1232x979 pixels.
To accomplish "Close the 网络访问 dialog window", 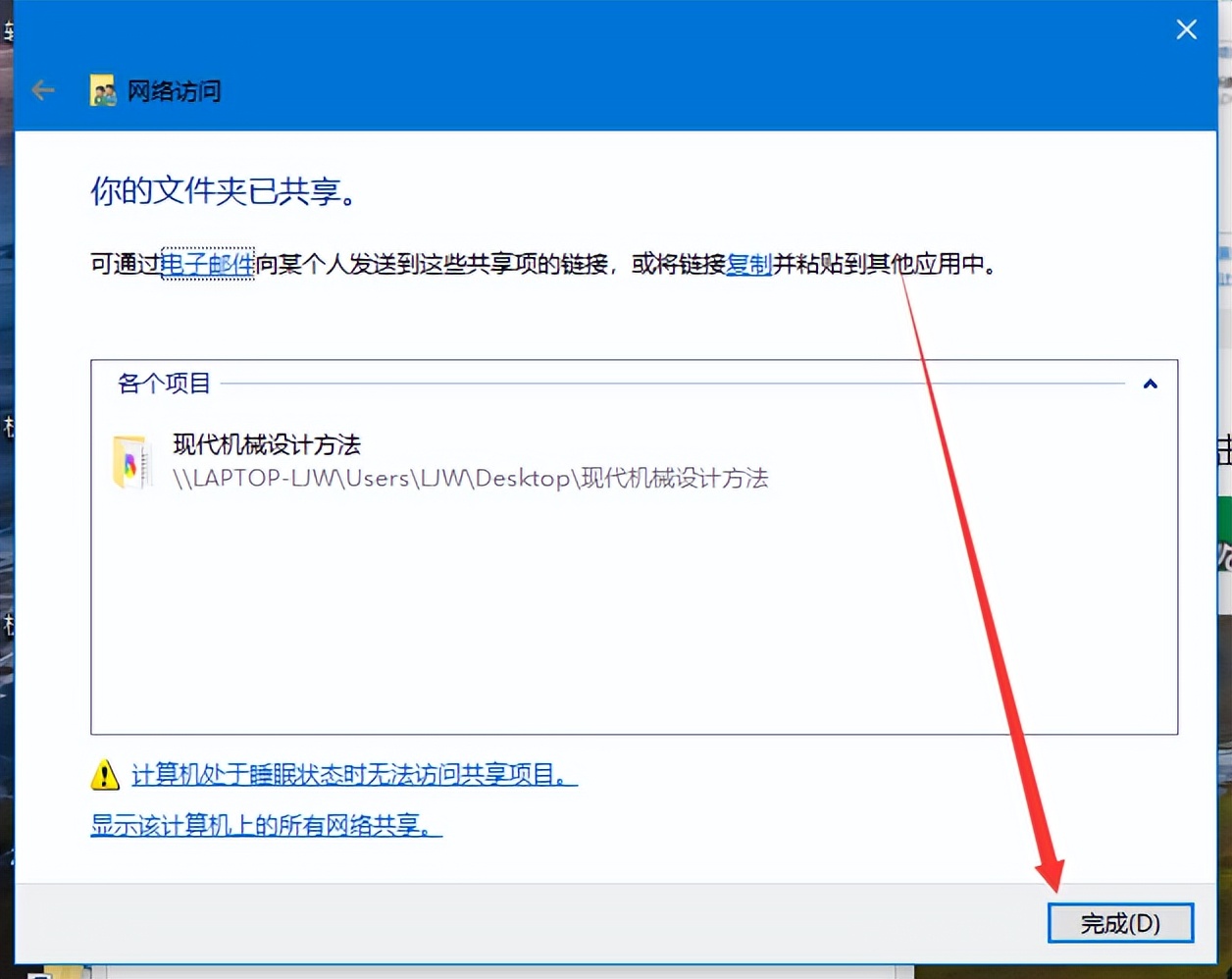I will pyautogui.click(x=1186, y=29).
